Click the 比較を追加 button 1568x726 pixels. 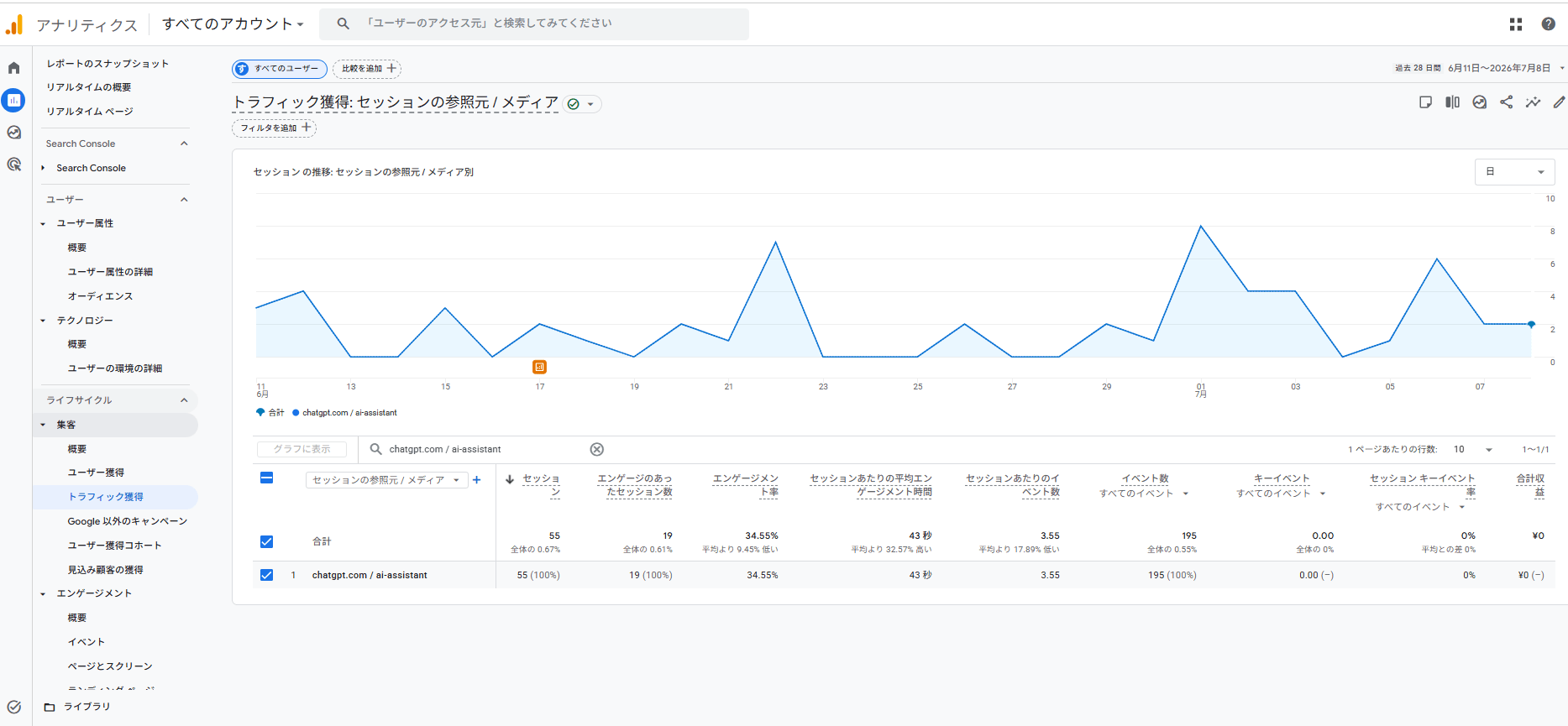click(x=367, y=69)
